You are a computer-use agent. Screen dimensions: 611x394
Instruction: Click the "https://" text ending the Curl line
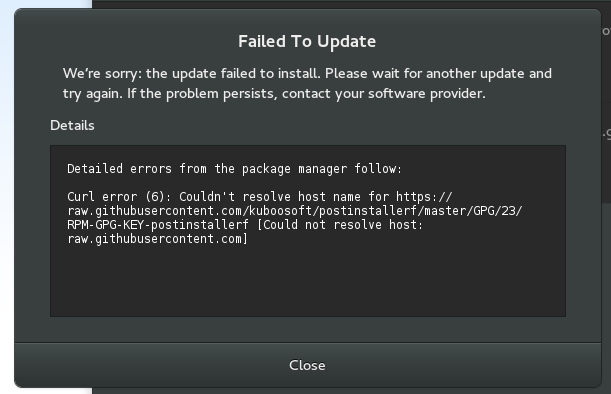point(424,196)
